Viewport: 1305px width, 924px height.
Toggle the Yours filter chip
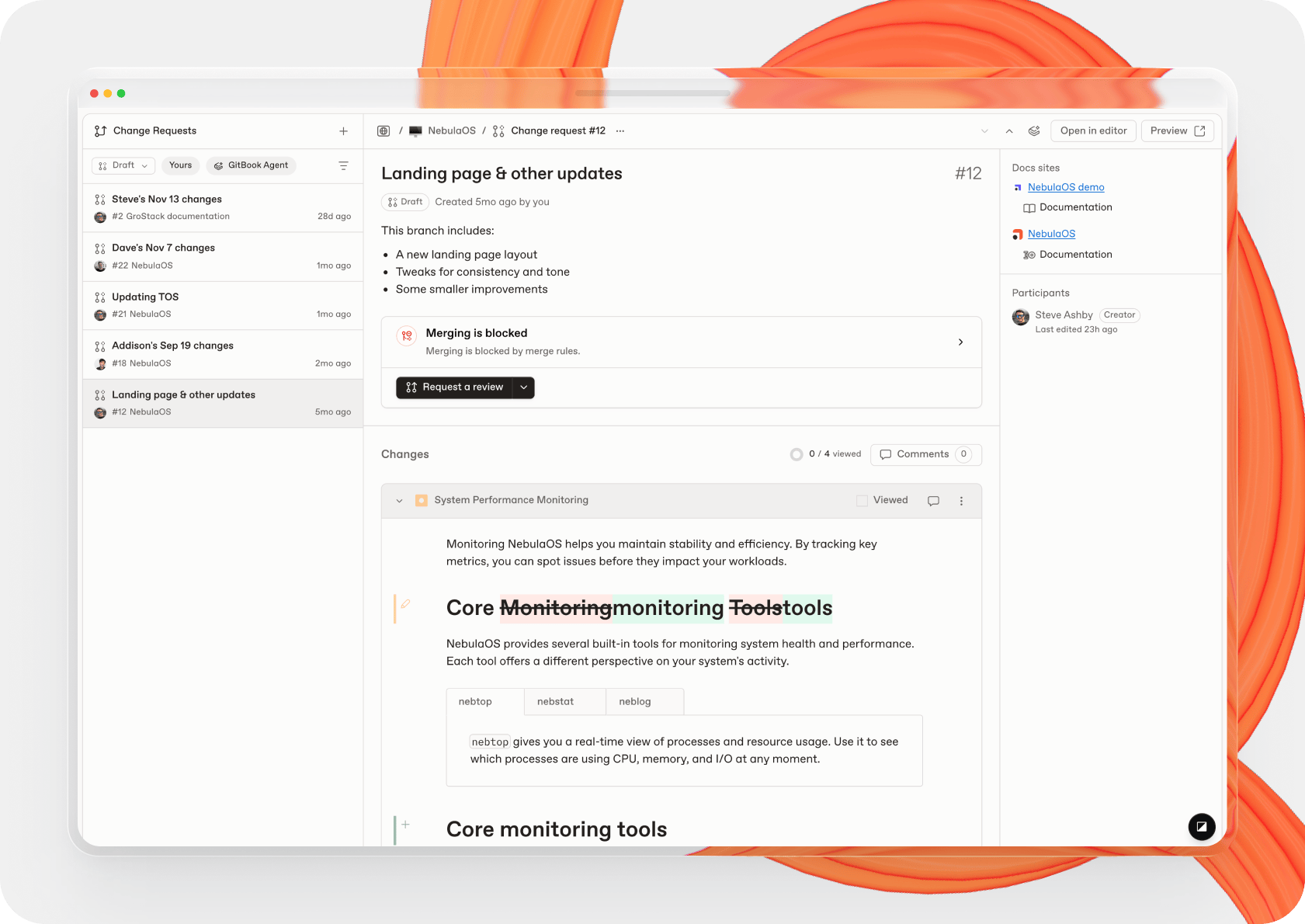[x=180, y=165]
